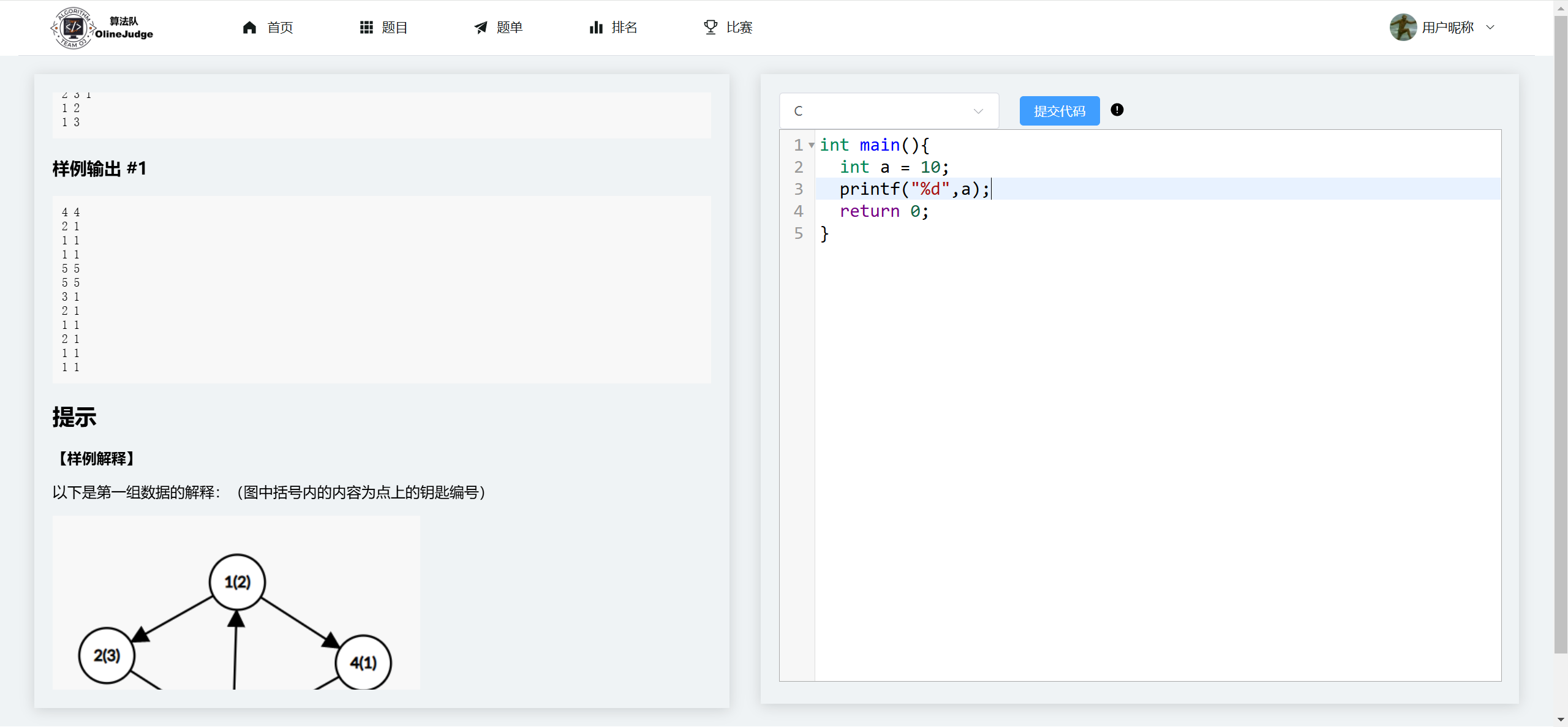Click line number 5 in editor gutter
The image size is (1568, 727).
click(x=798, y=233)
